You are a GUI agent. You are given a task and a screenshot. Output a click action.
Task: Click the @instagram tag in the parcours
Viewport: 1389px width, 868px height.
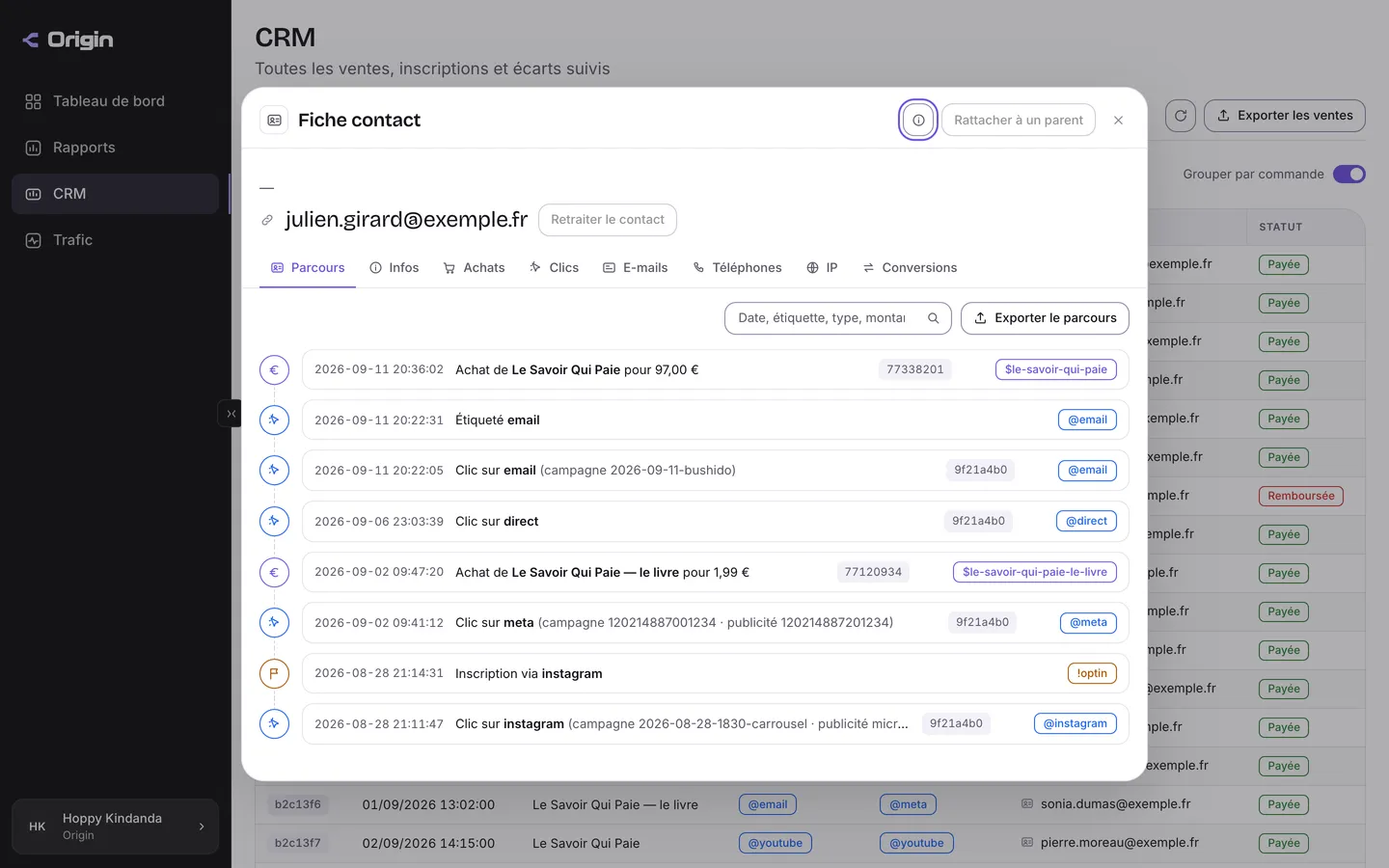coord(1076,723)
